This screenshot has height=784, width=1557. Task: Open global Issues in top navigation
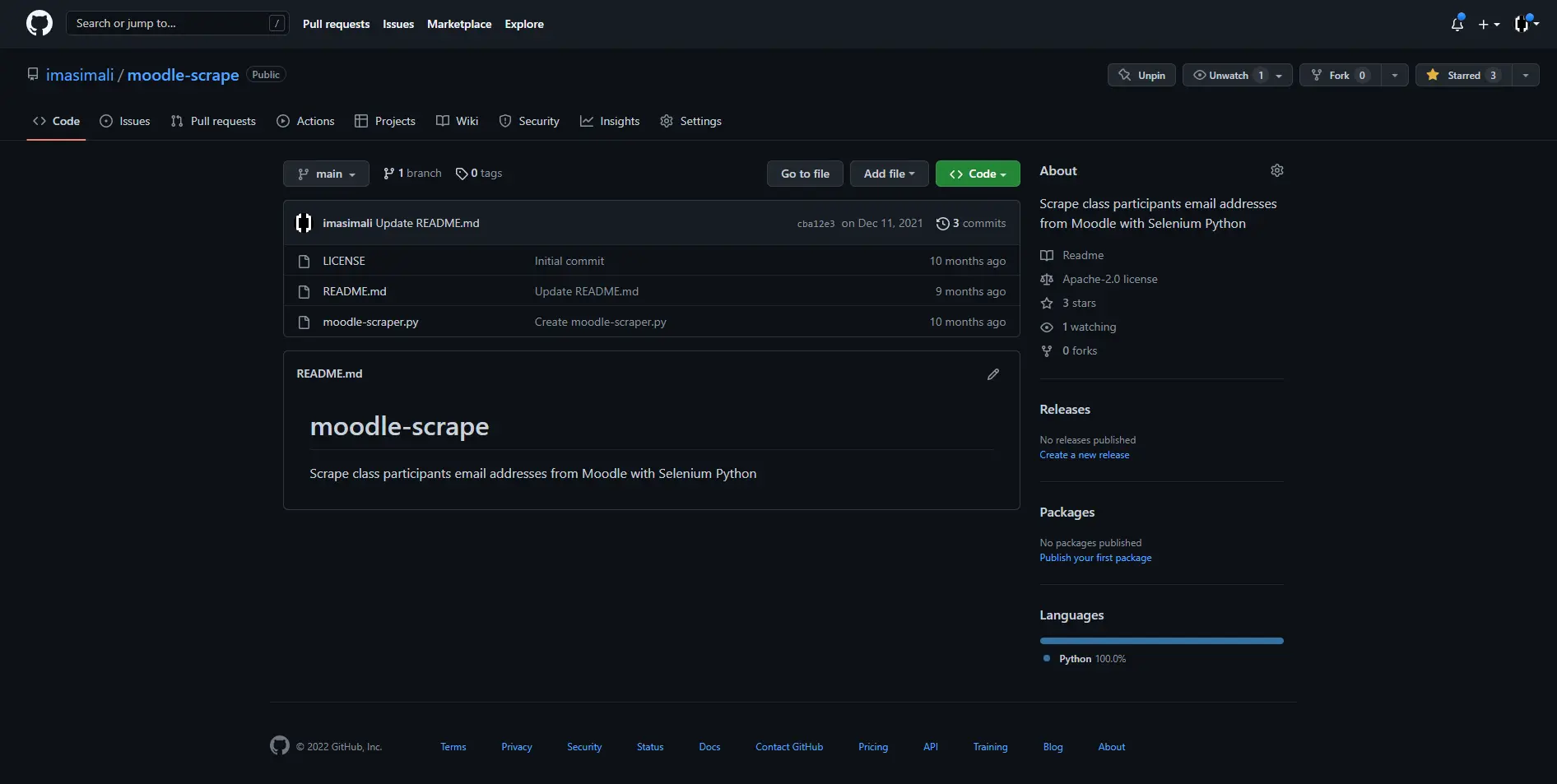[x=398, y=24]
